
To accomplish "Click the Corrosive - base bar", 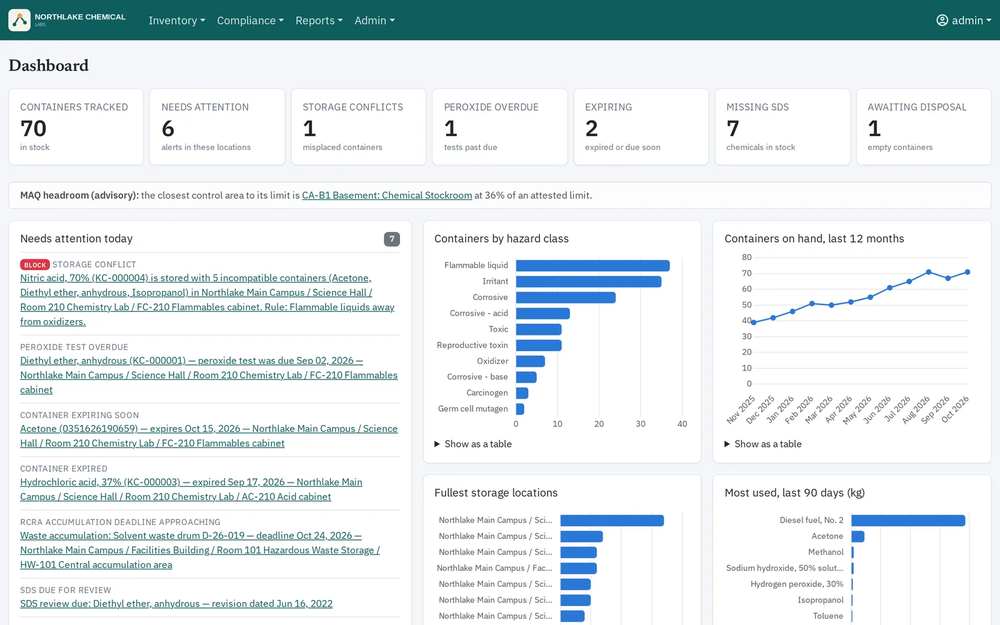I will pyautogui.click(x=526, y=377).
